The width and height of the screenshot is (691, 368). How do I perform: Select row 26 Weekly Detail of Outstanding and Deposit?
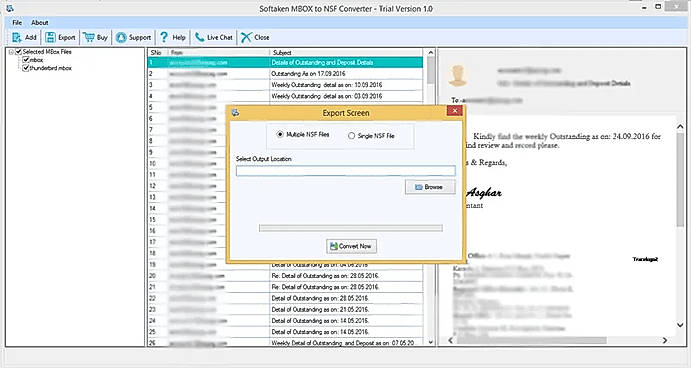tap(285, 342)
